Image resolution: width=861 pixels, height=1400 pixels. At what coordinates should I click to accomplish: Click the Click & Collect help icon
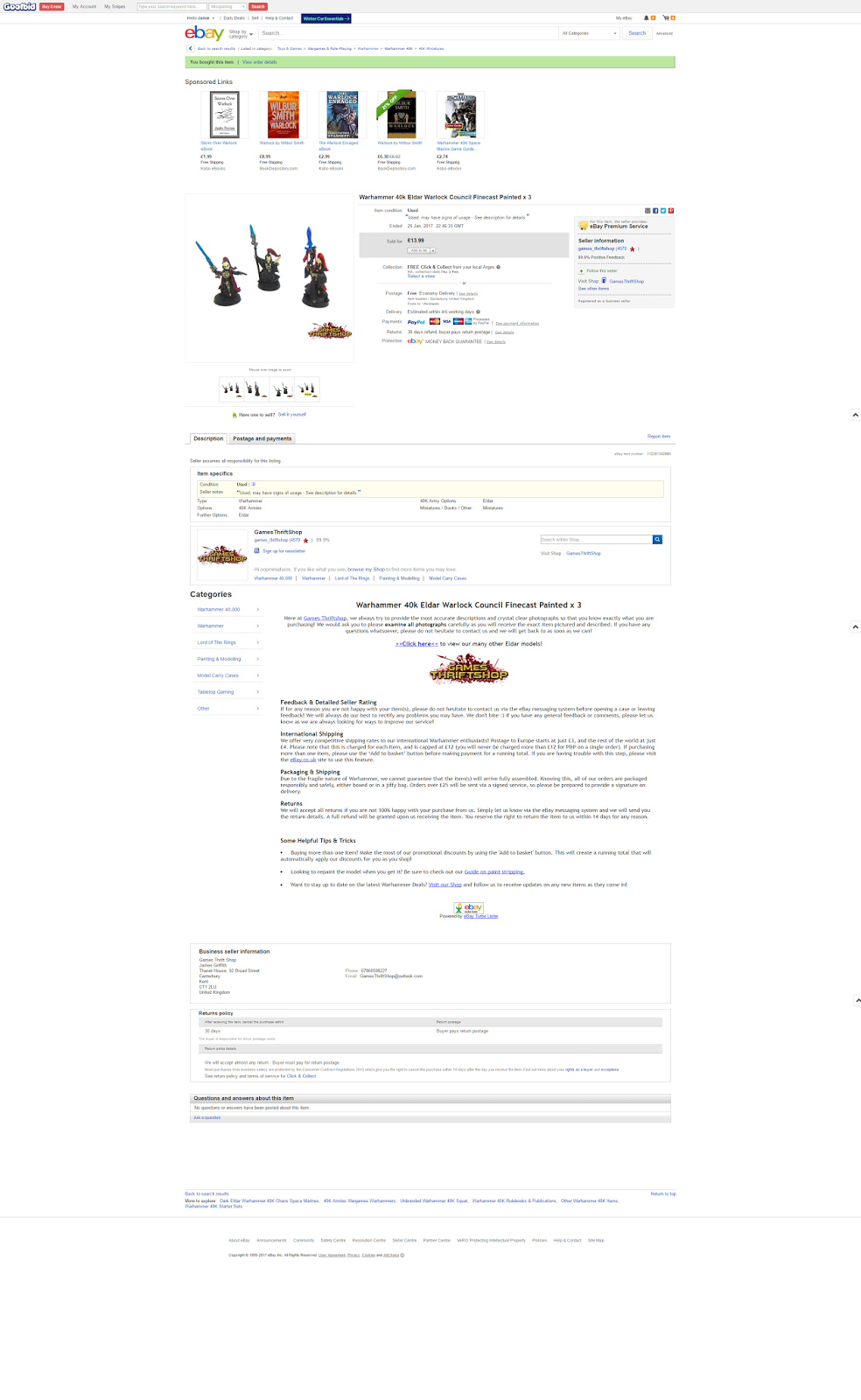499,267
